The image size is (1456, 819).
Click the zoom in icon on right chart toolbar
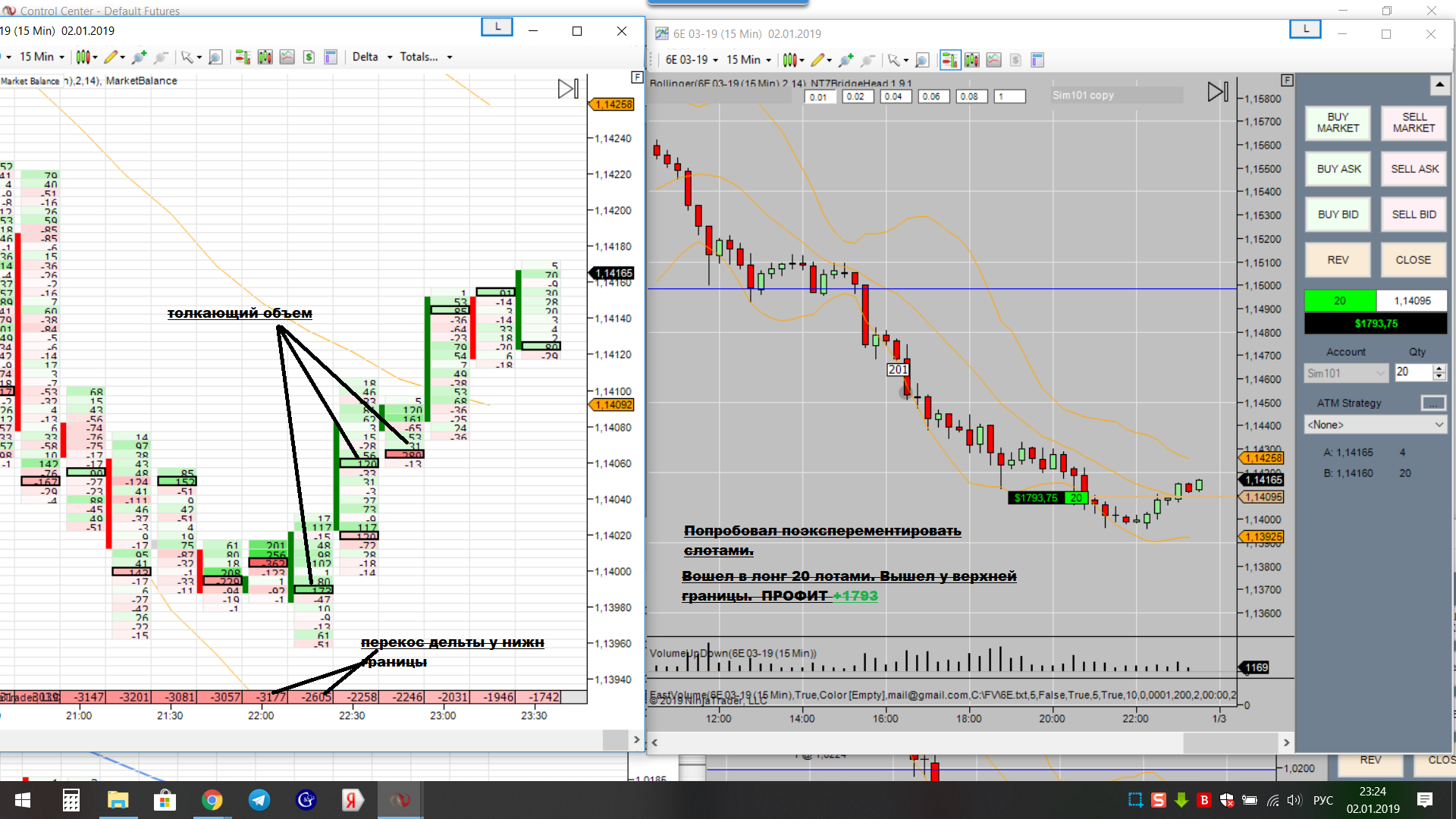tap(846, 60)
